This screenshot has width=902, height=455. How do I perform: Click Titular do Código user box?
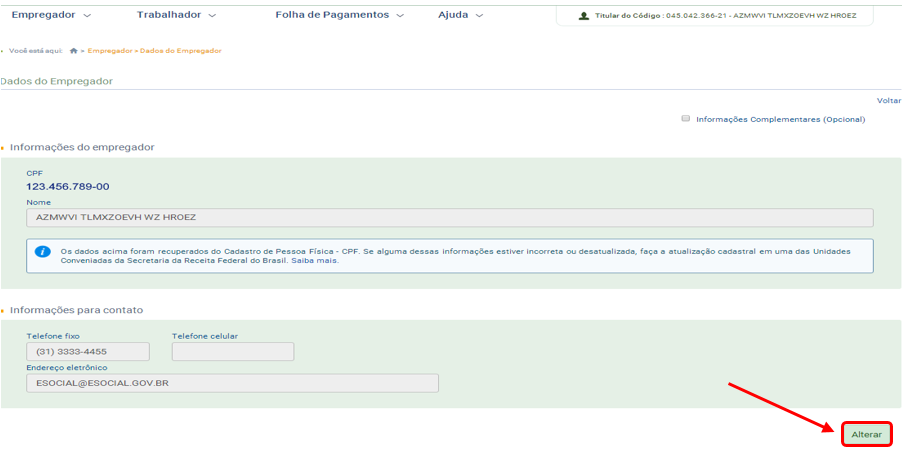click(714, 16)
